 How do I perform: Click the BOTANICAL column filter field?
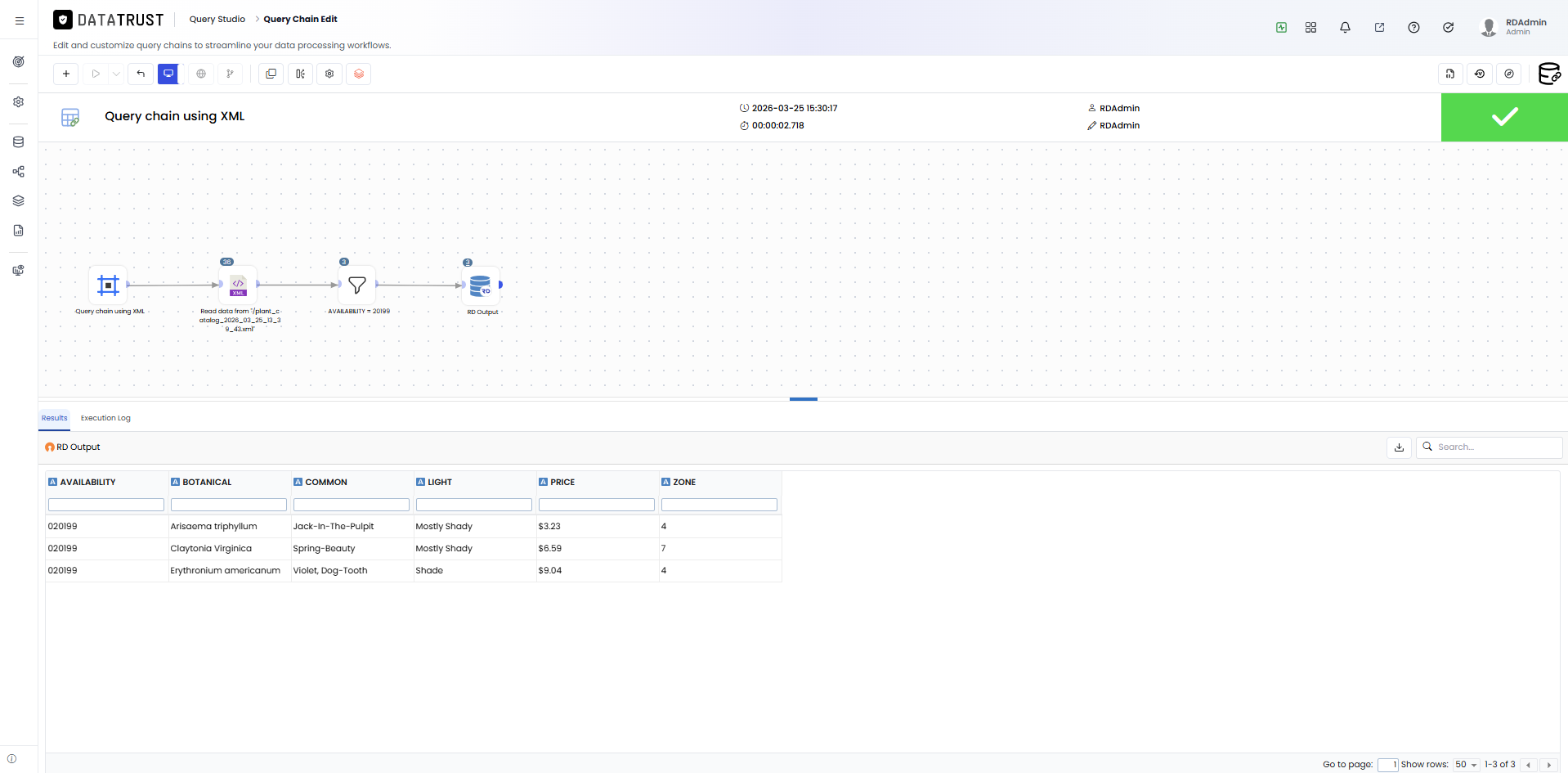coord(229,505)
